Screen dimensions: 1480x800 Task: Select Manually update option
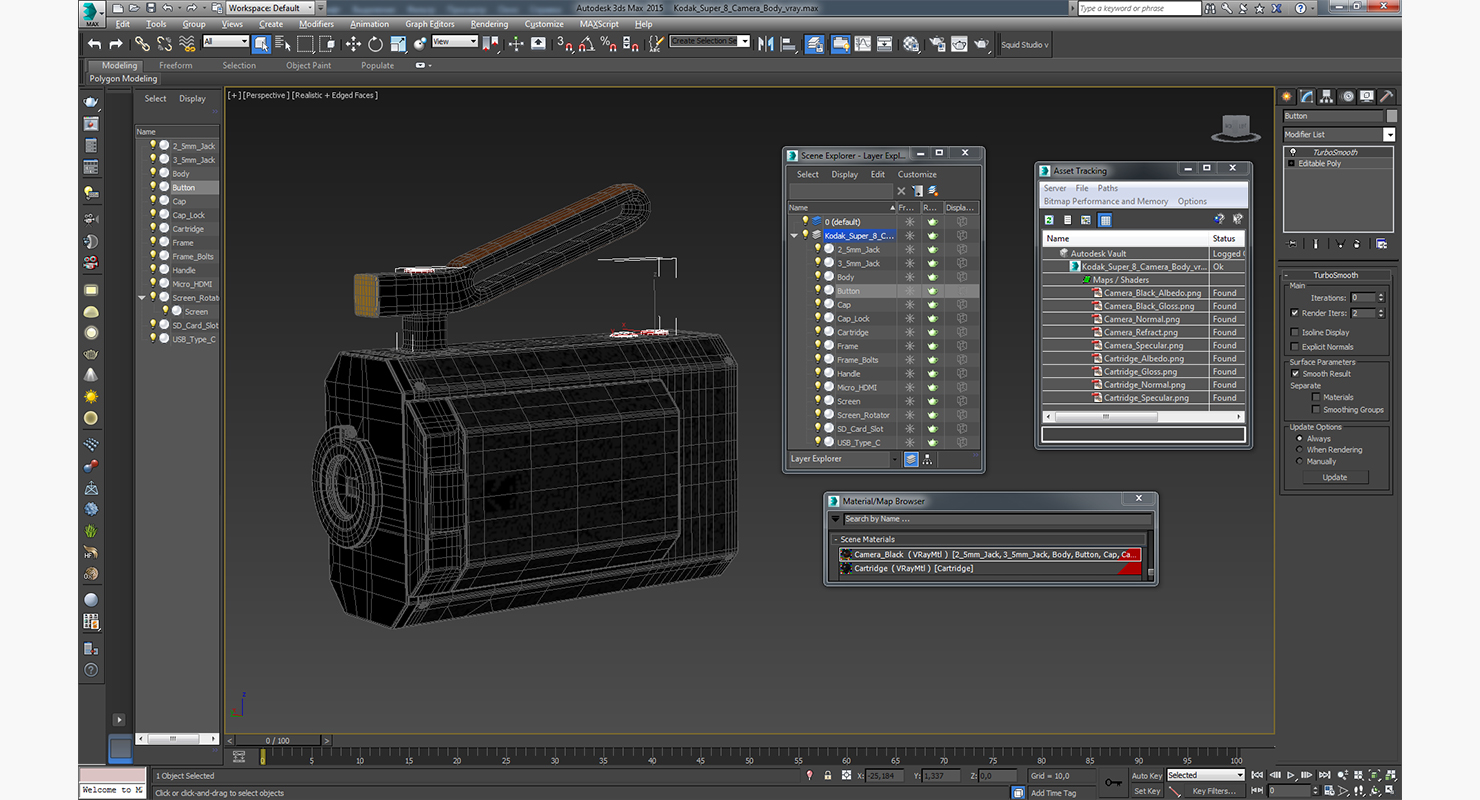coord(1300,461)
